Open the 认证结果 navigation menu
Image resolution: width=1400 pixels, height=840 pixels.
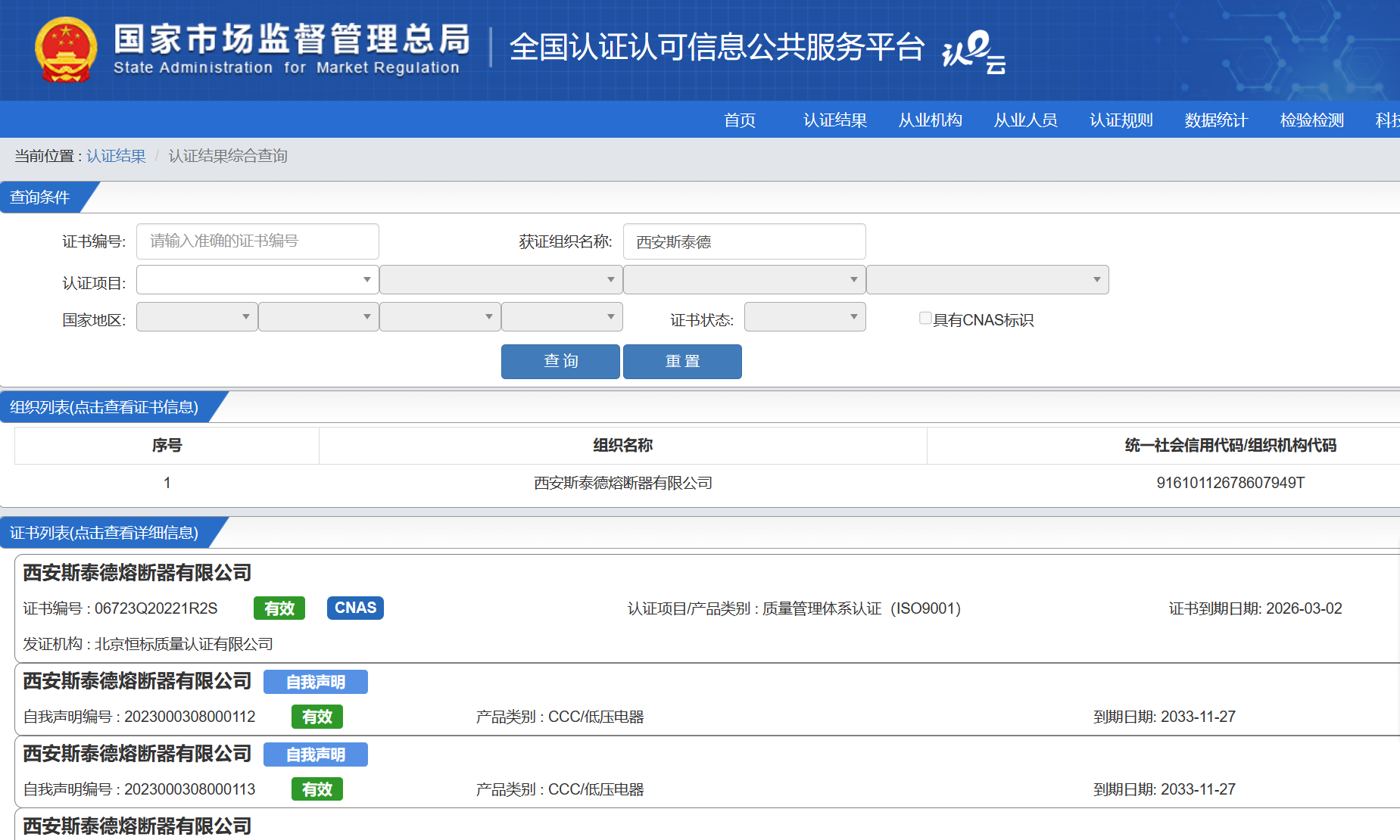click(835, 120)
